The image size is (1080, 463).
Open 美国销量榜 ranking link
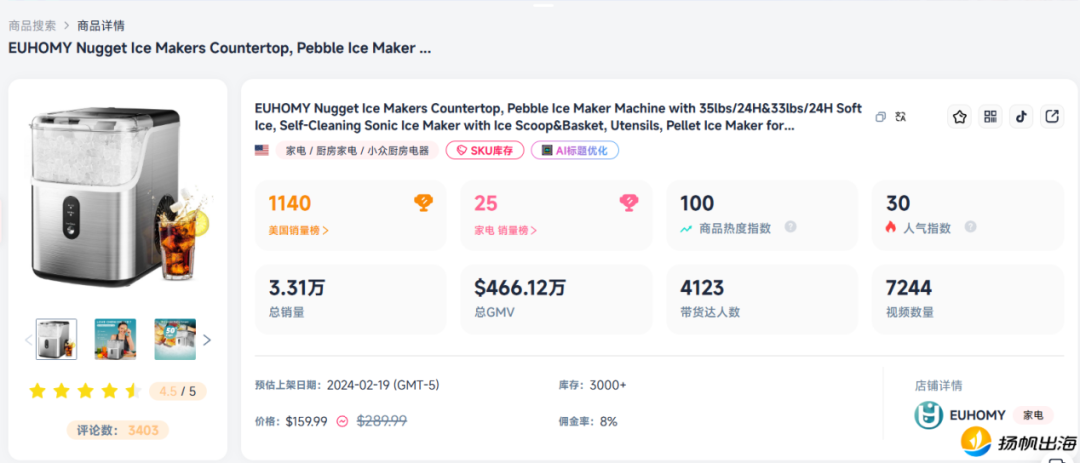point(298,231)
